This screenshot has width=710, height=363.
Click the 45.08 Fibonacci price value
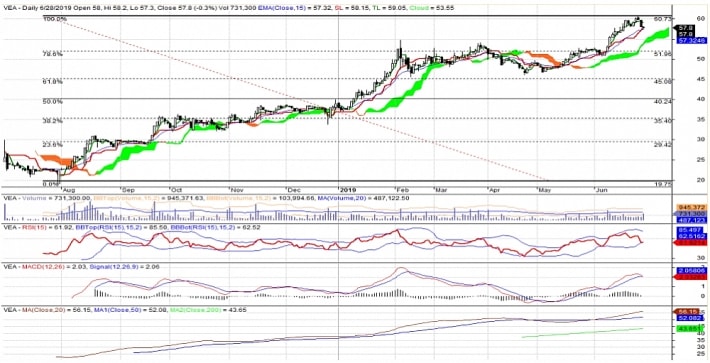pyautogui.click(x=662, y=82)
